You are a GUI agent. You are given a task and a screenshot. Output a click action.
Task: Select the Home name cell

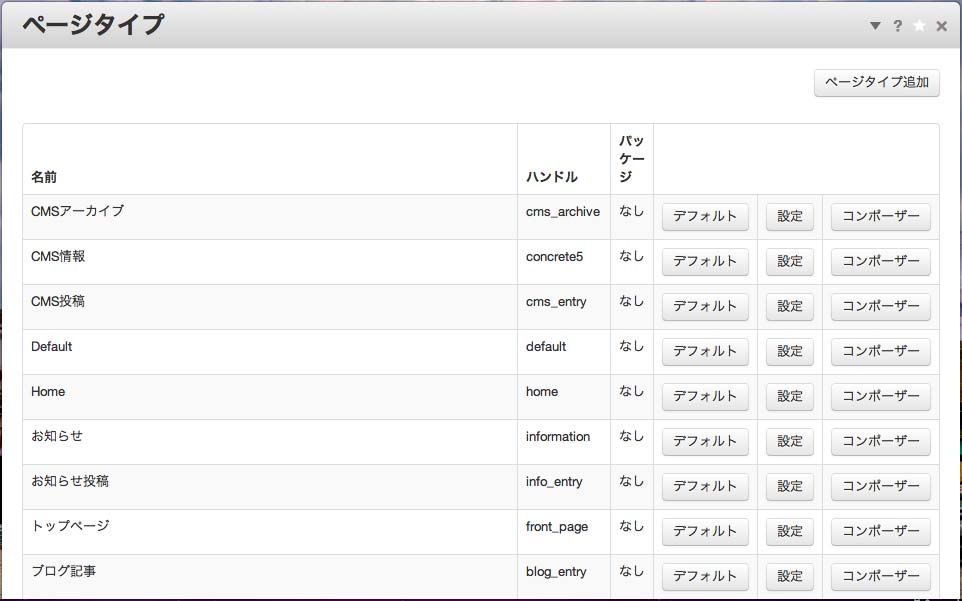click(270, 397)
